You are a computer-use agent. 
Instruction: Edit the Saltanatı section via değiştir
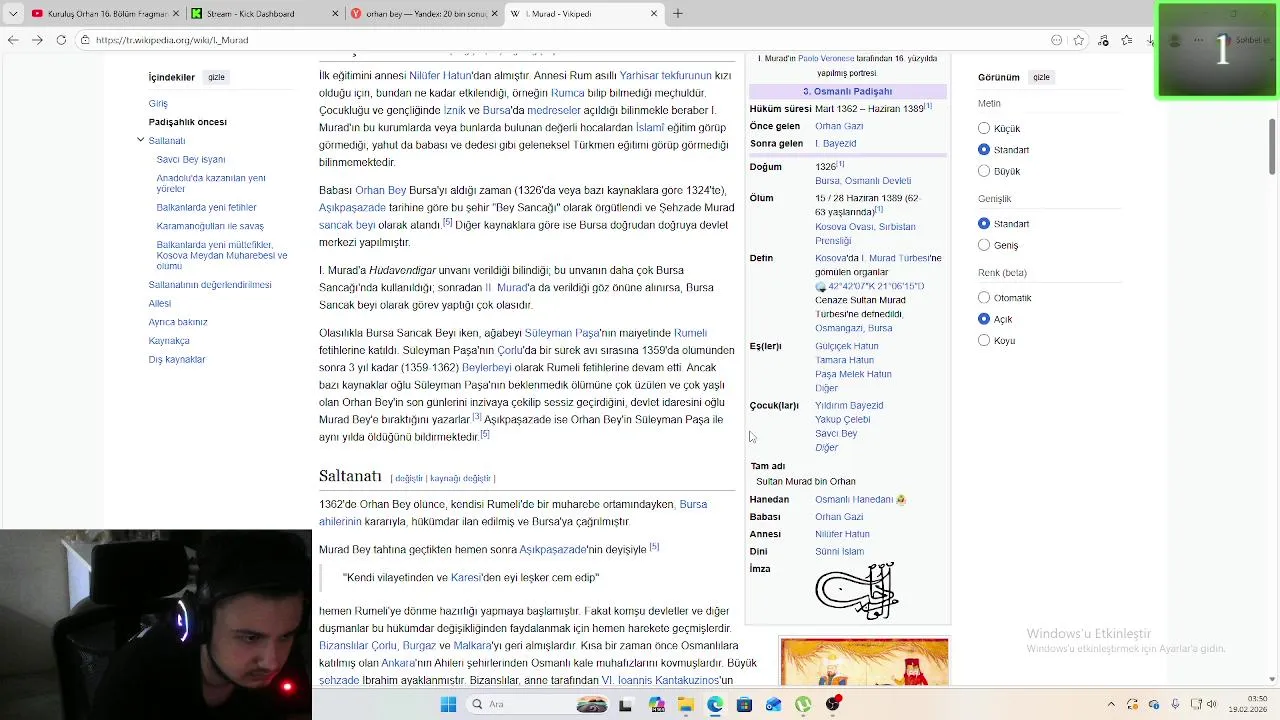409,479
